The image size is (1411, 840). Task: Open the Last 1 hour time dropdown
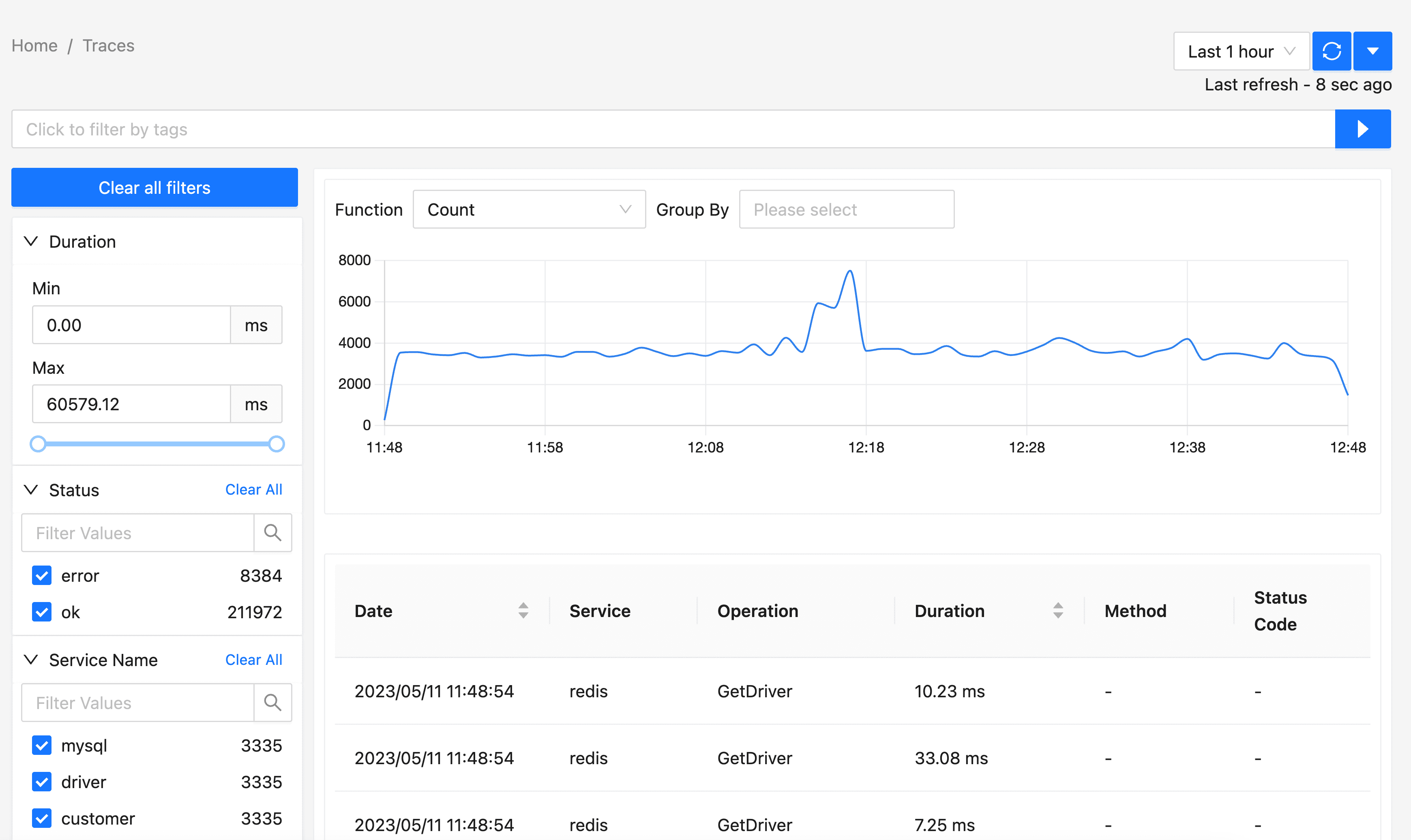tap(1241, 51)
